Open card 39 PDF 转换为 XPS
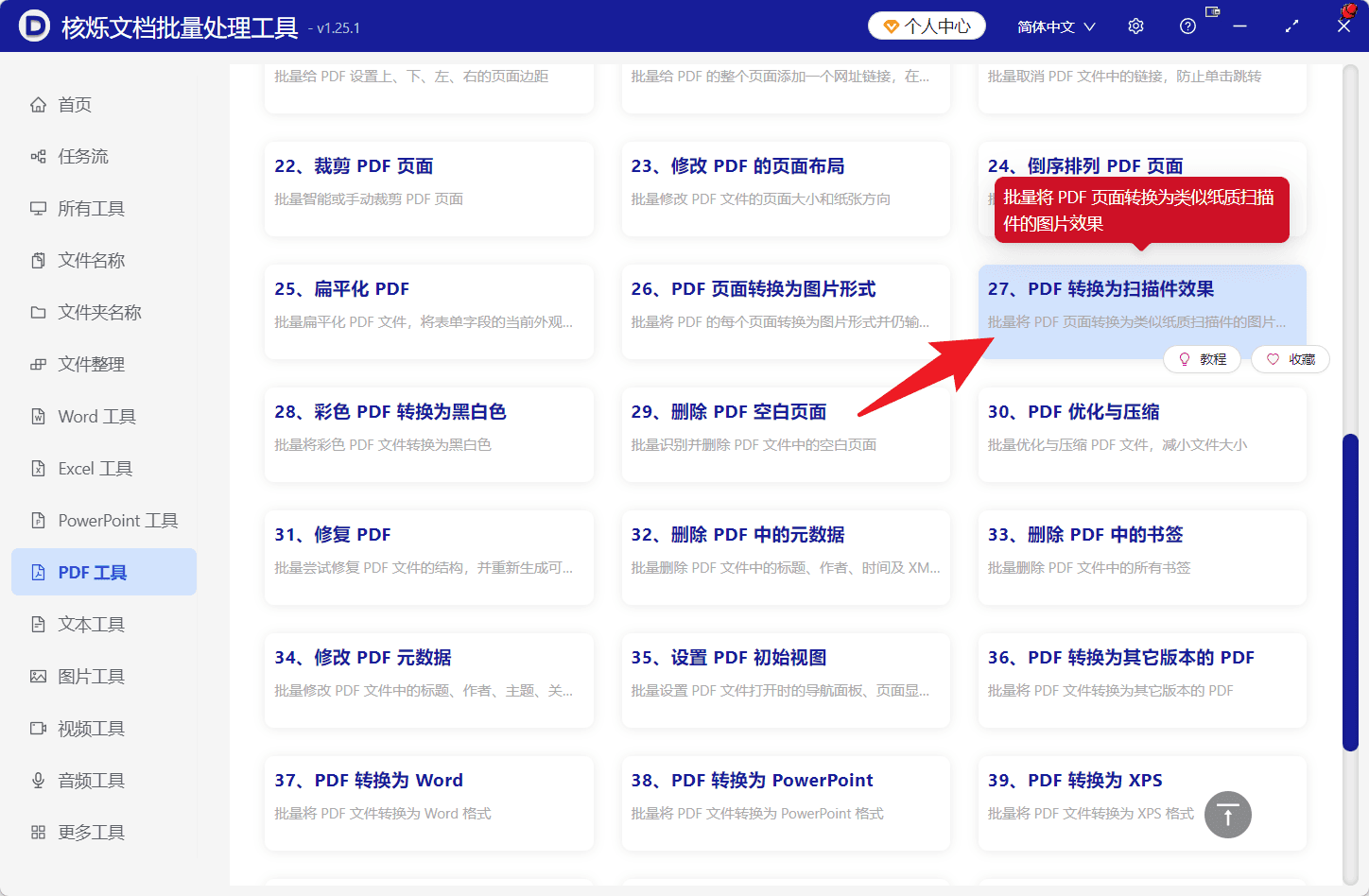The image size is (1369, 896). pyautogui.click(x=1142, y=803)
